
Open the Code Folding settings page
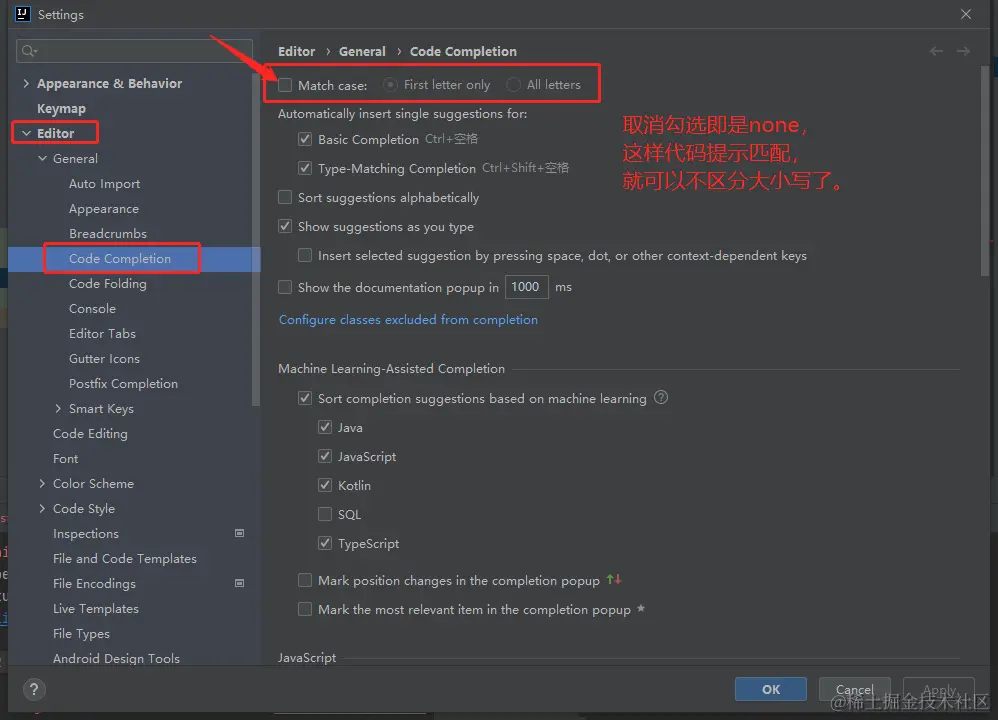point(107,284)
